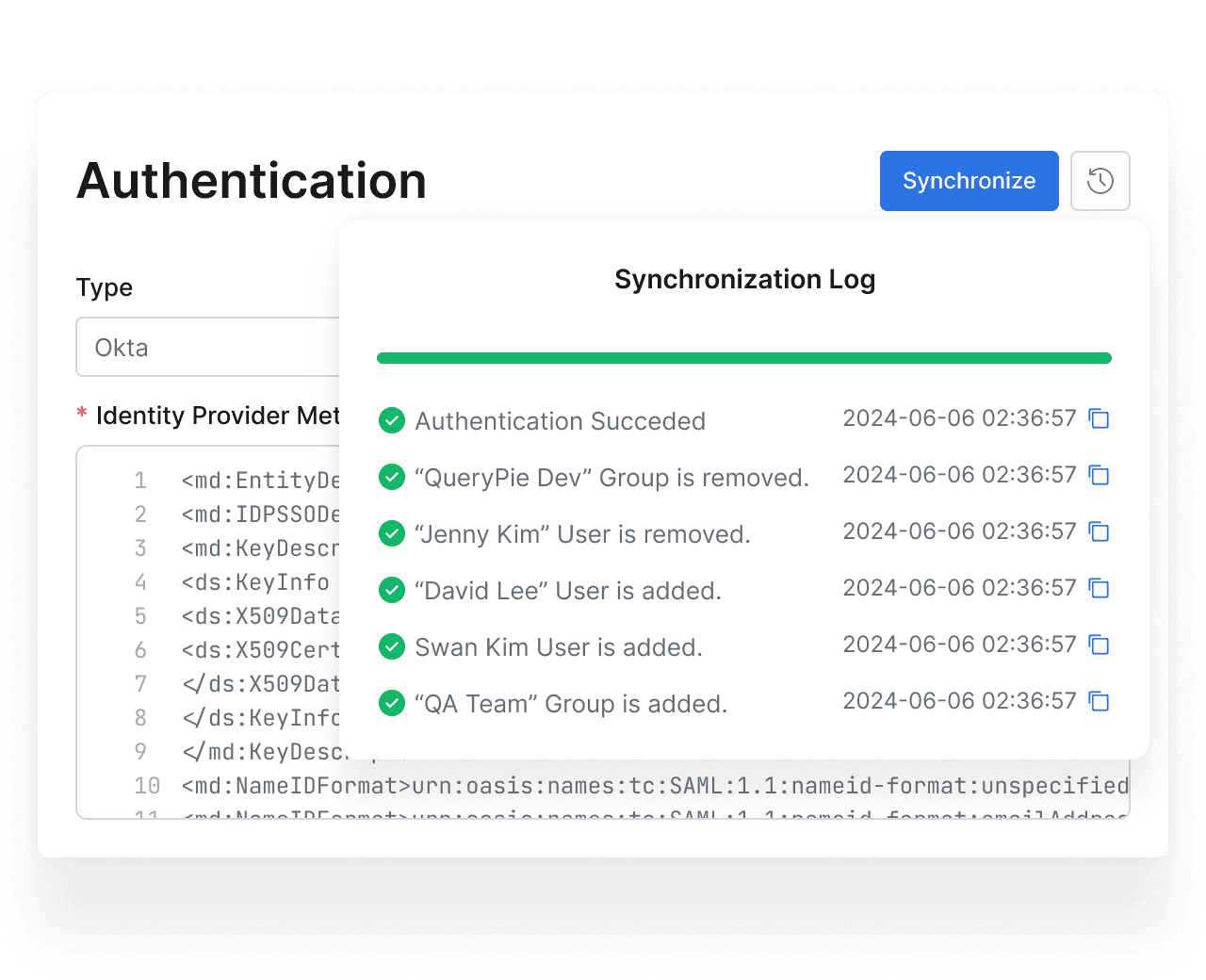This screenshot has height=980, width=1206.
Task: Copy the QA Team group added entry
Action: click(1099, 701)
